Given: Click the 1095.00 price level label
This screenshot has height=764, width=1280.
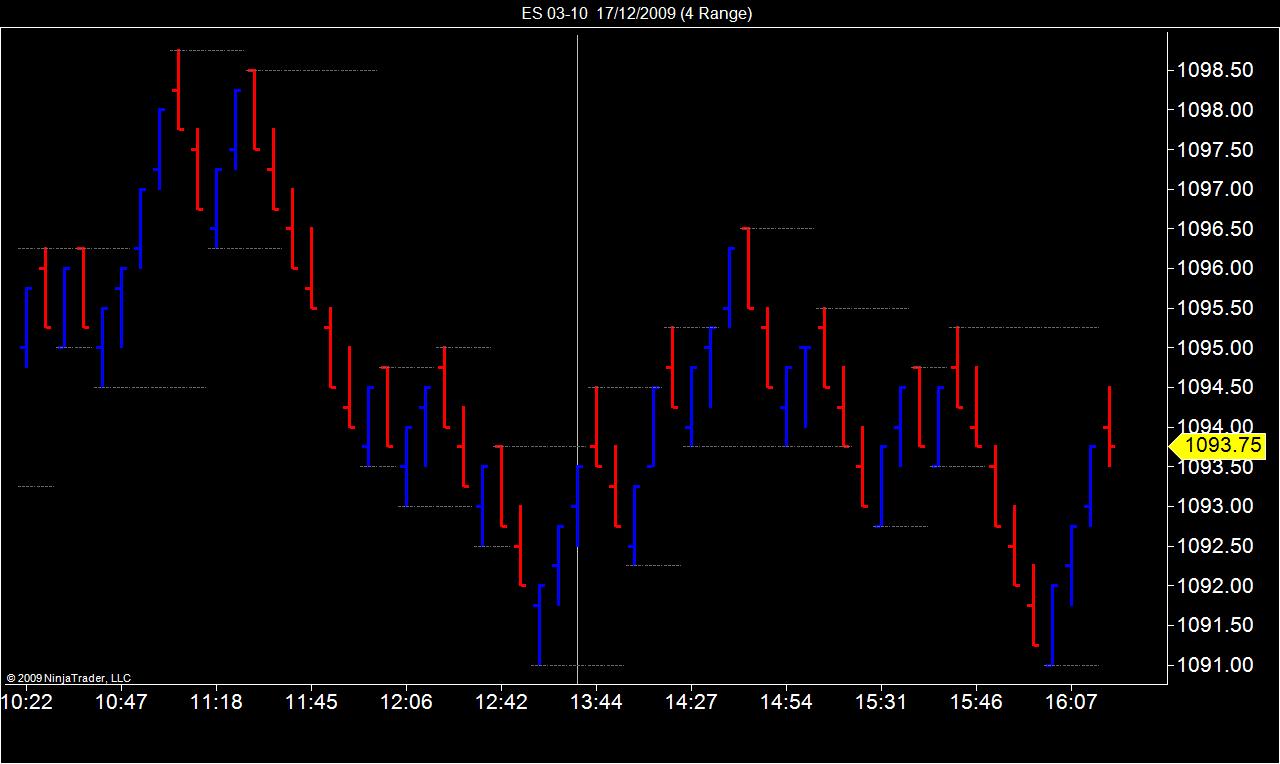Looking at the screenshot, I should (1214, 348).
